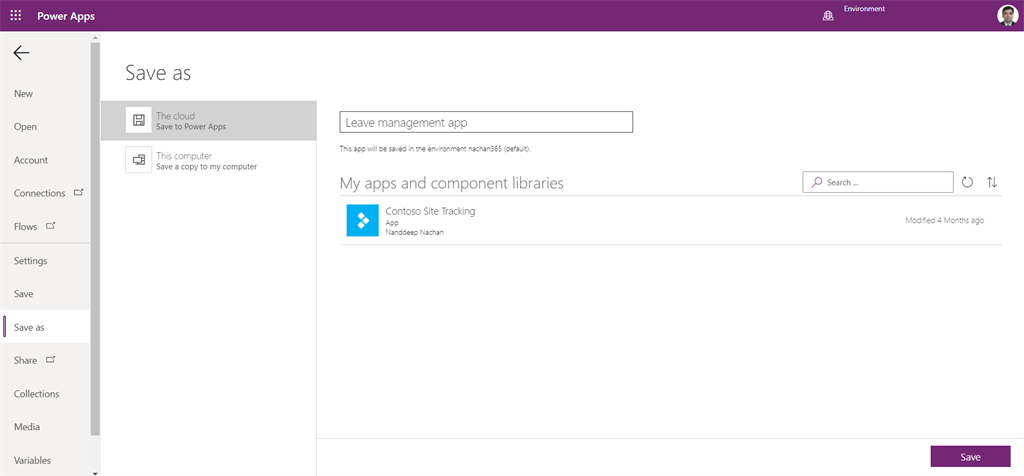The width and height of the screenshot is (1024, 476).
Task: Click the Connections external link icon
Action: click(78, 193)
